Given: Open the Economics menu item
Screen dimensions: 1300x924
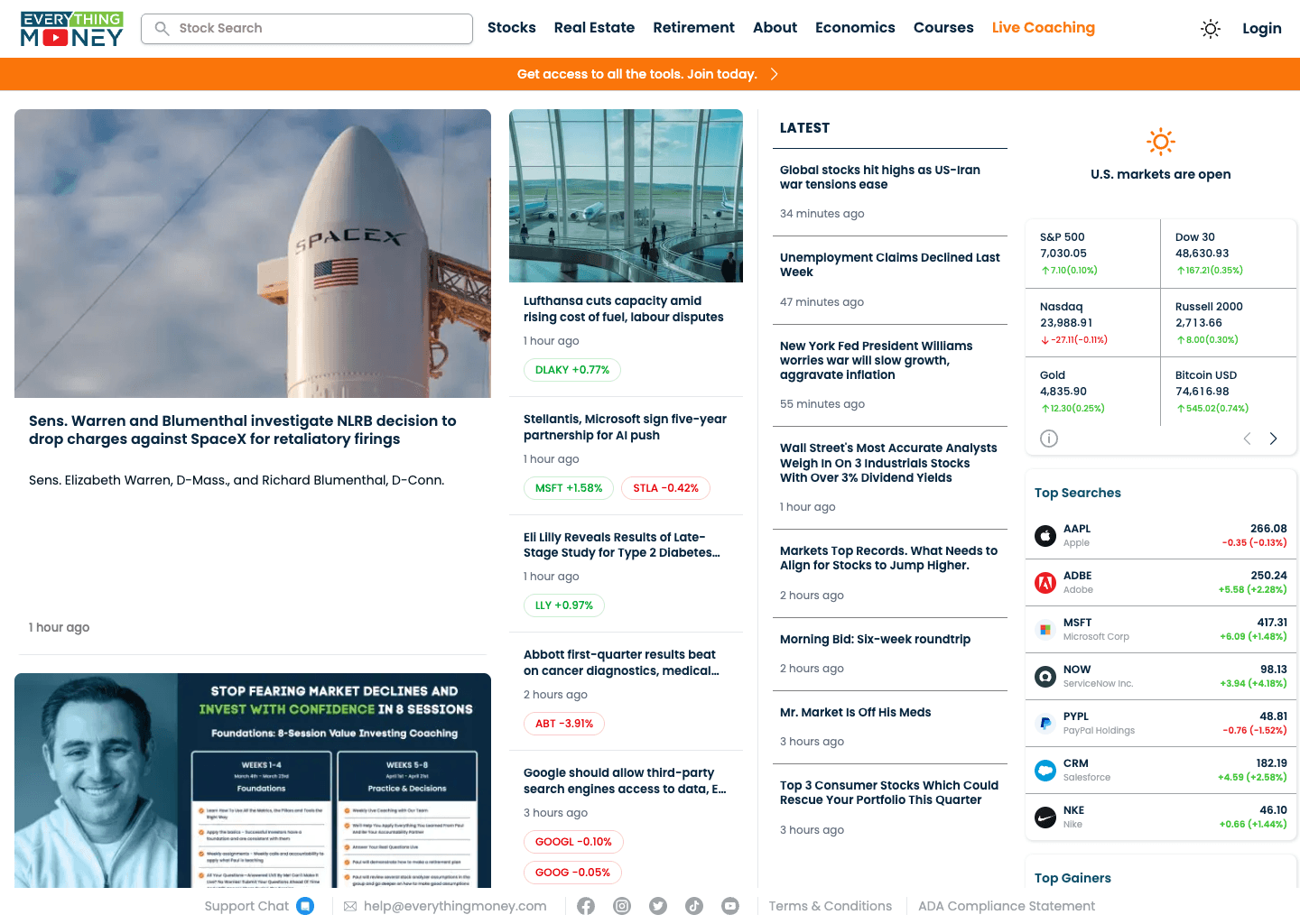Looking at the screenshot, I should tap(855, 28).
